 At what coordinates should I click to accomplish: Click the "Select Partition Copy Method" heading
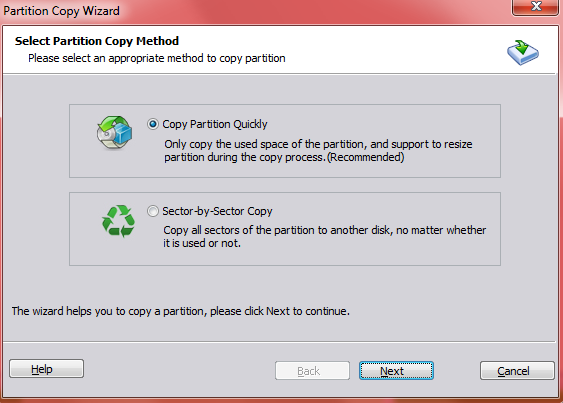click(97, 41)
